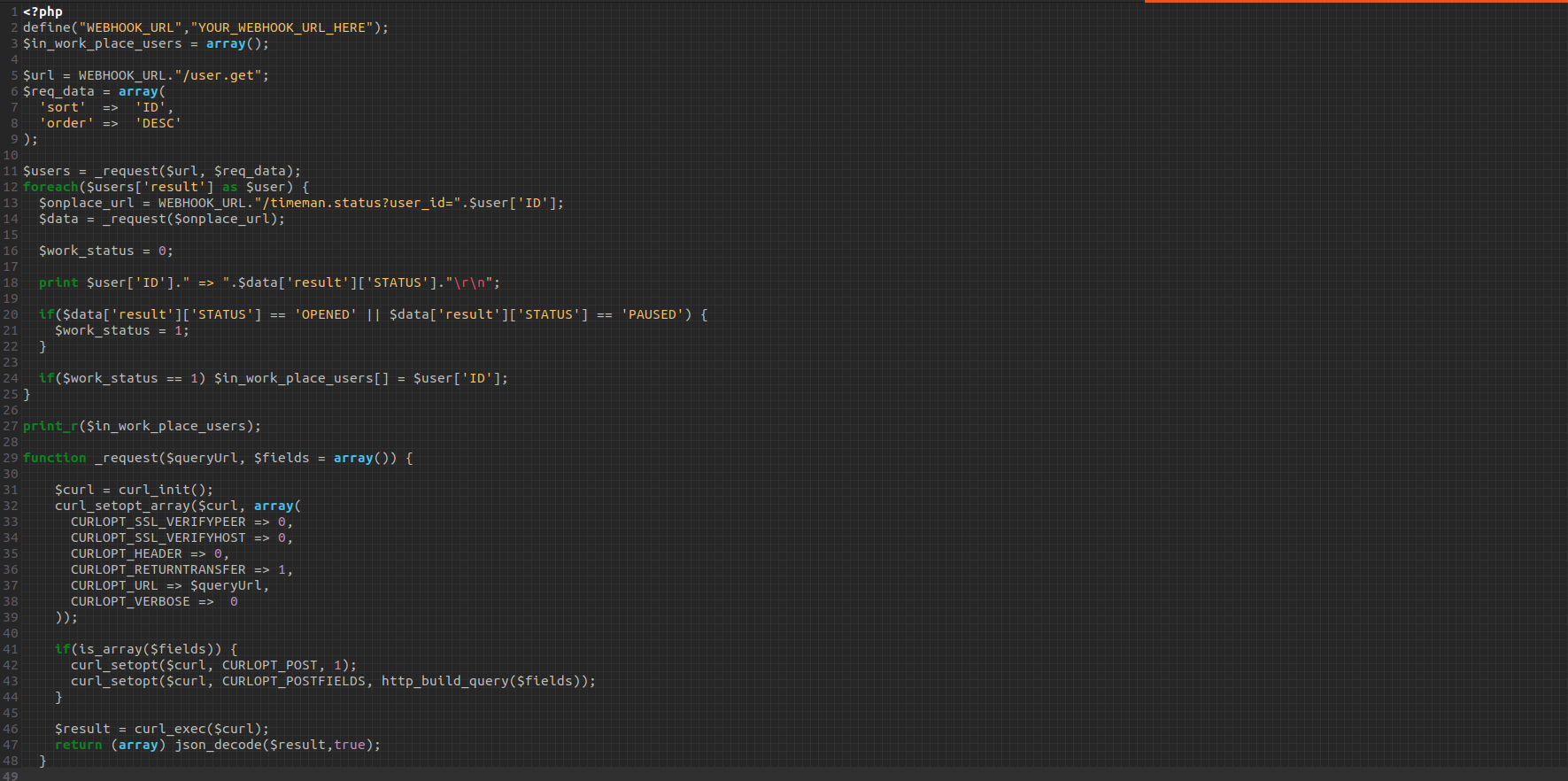Click the 'OPENED' string in the if condition

pyautogui.click(x=325, y=314)
